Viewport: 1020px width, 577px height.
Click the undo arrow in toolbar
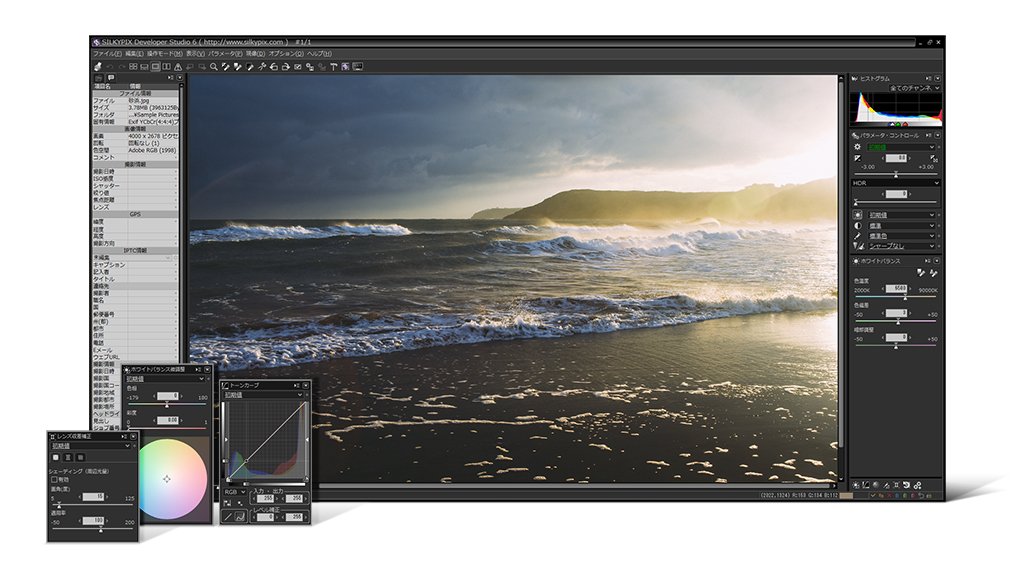pos(109,66)
